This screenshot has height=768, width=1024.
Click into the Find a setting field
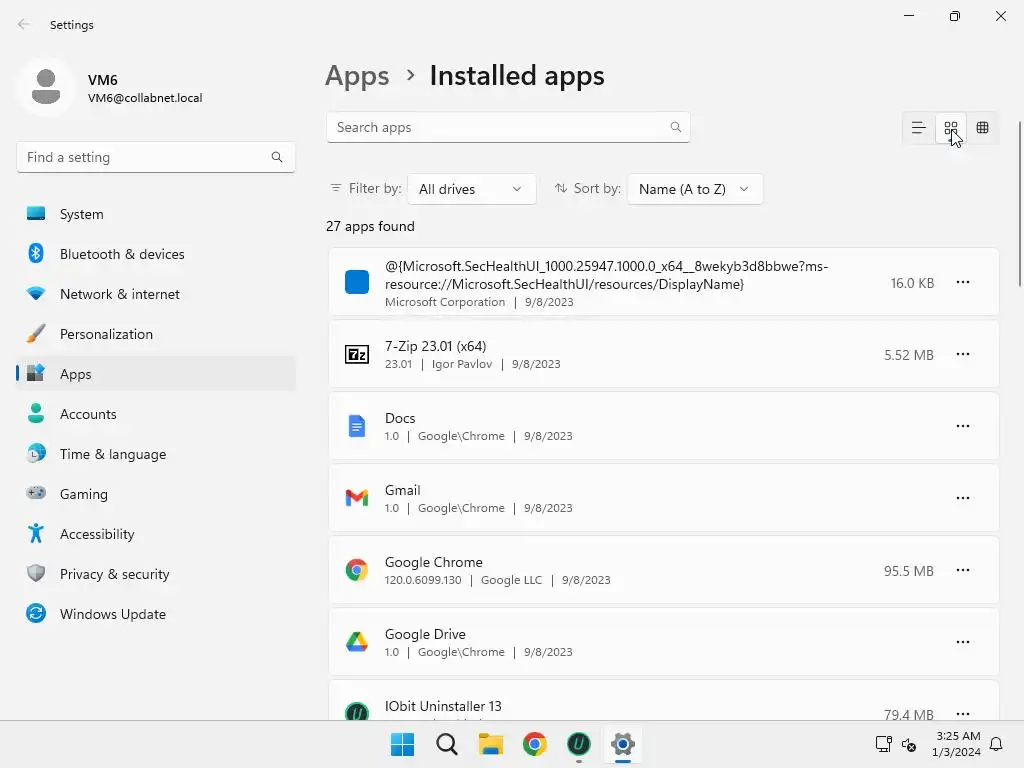[x=155, y=157]
